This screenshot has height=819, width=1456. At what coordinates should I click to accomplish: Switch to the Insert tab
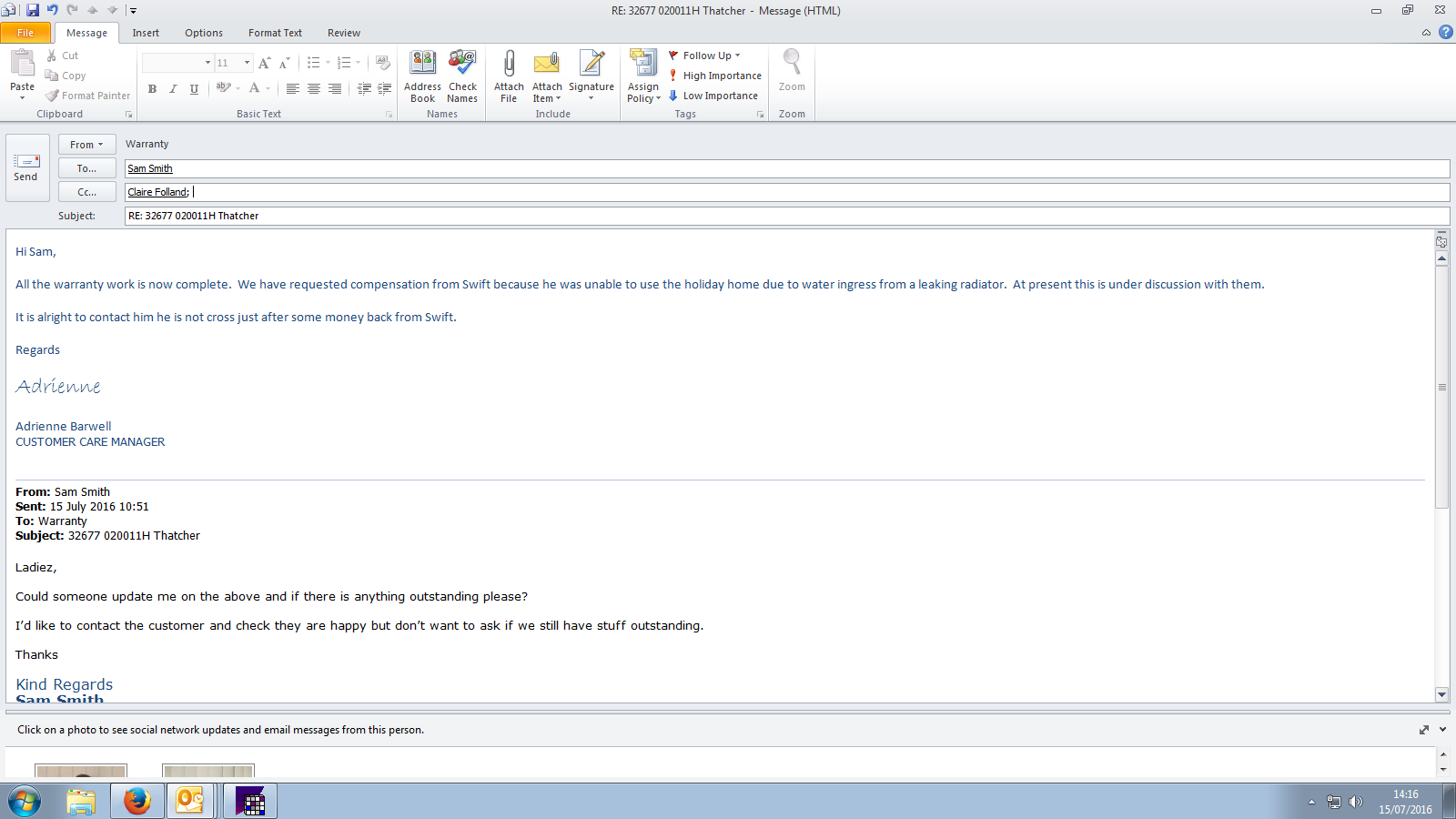coord(146,33)
